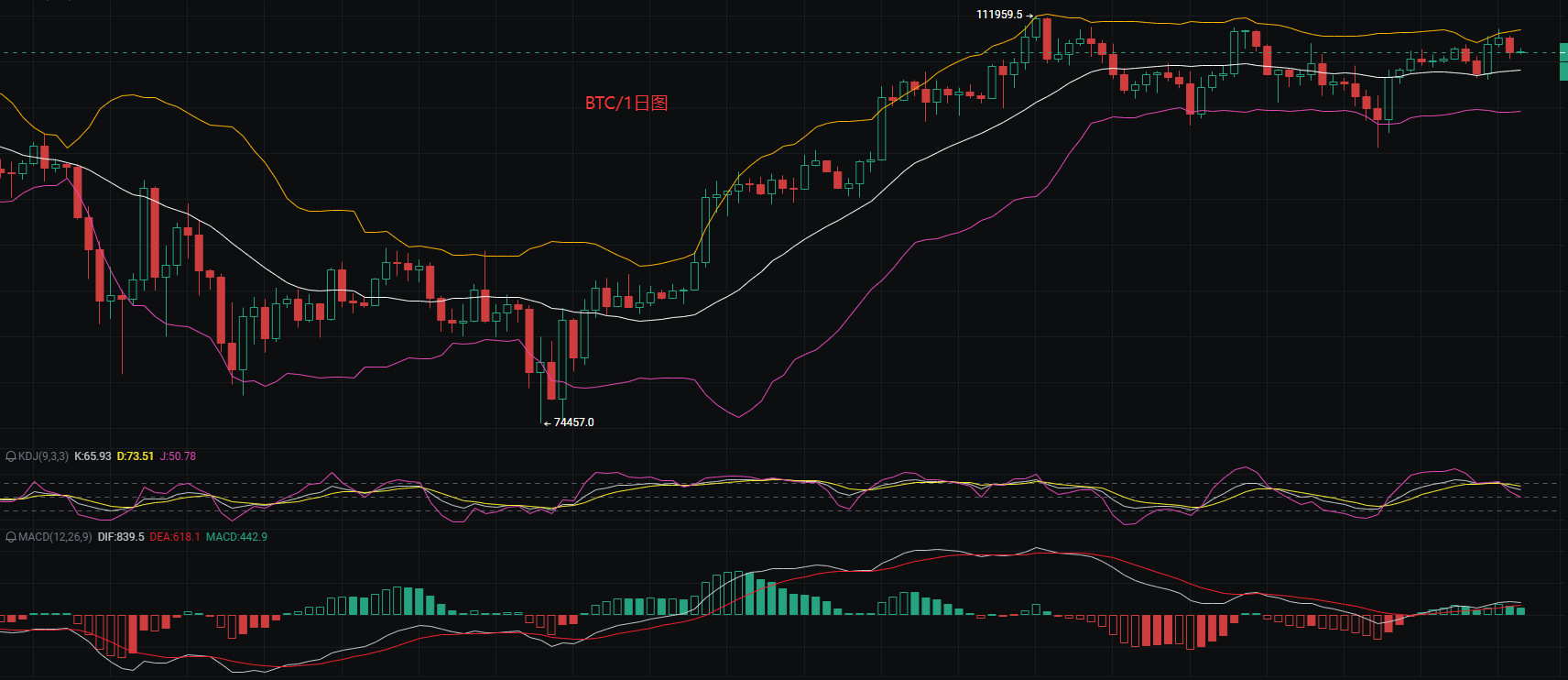The width and height of the screenshot is (1568, 680).
Task: Select the DIF:839.5 value
Action: point(121,537)
